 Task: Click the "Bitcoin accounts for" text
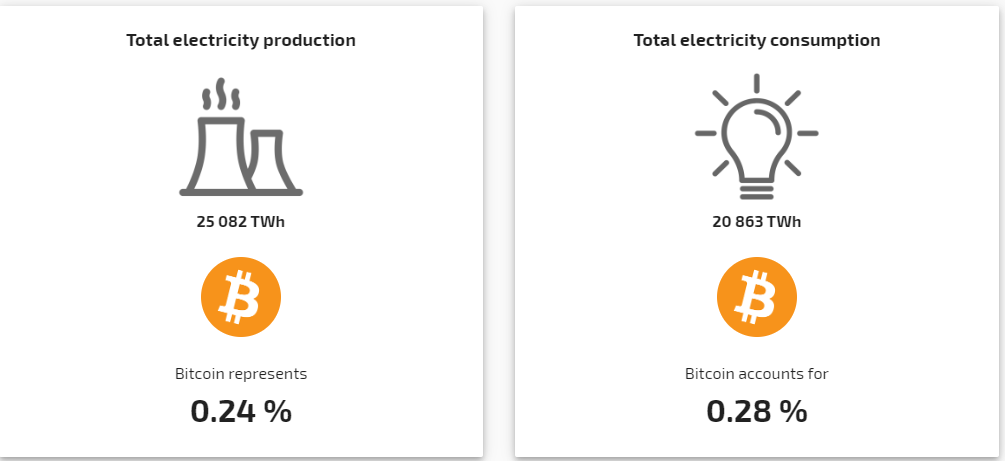tap(757, 374)
